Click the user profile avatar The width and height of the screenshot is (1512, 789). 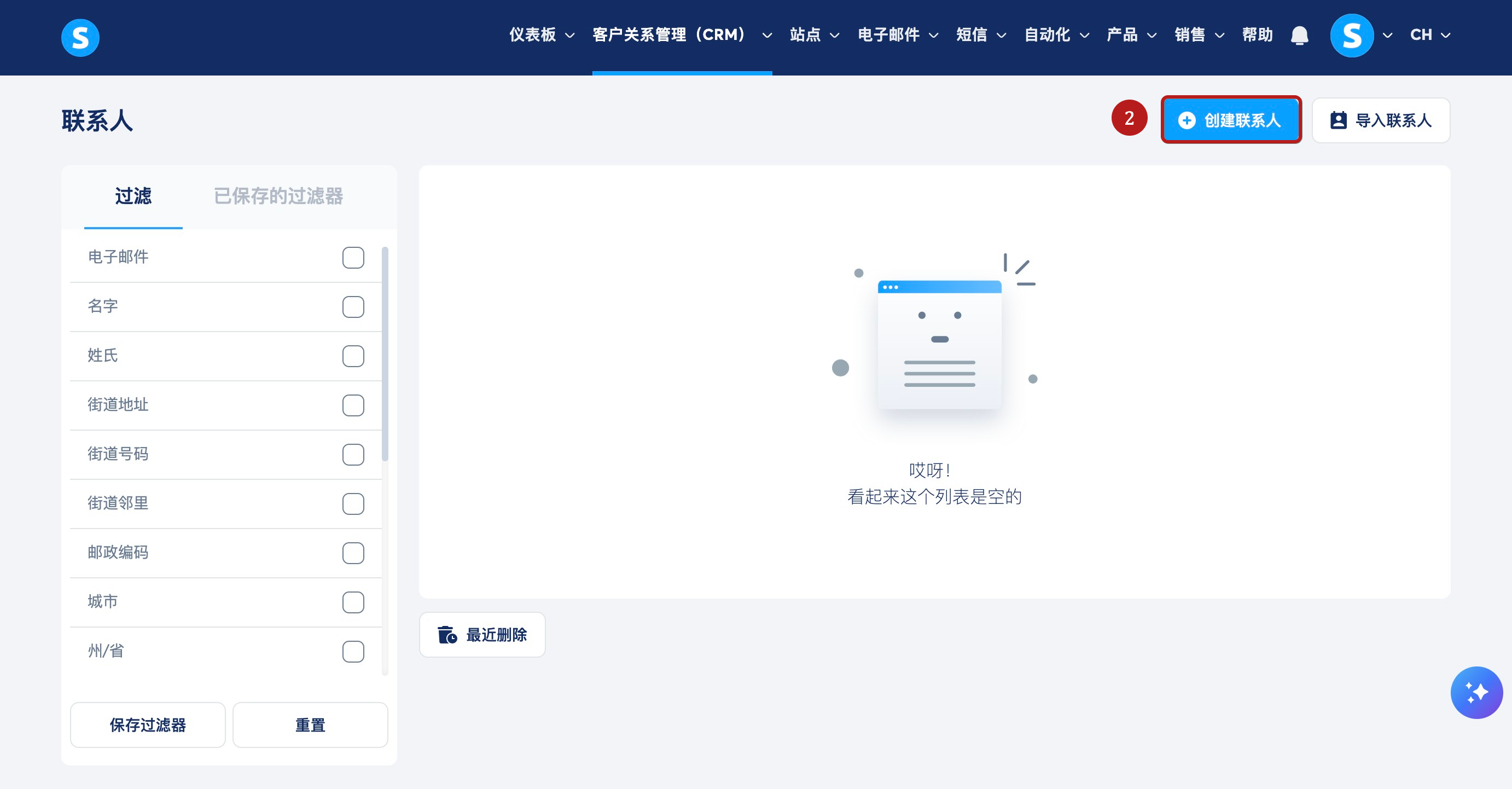[x=1351, y=35]
